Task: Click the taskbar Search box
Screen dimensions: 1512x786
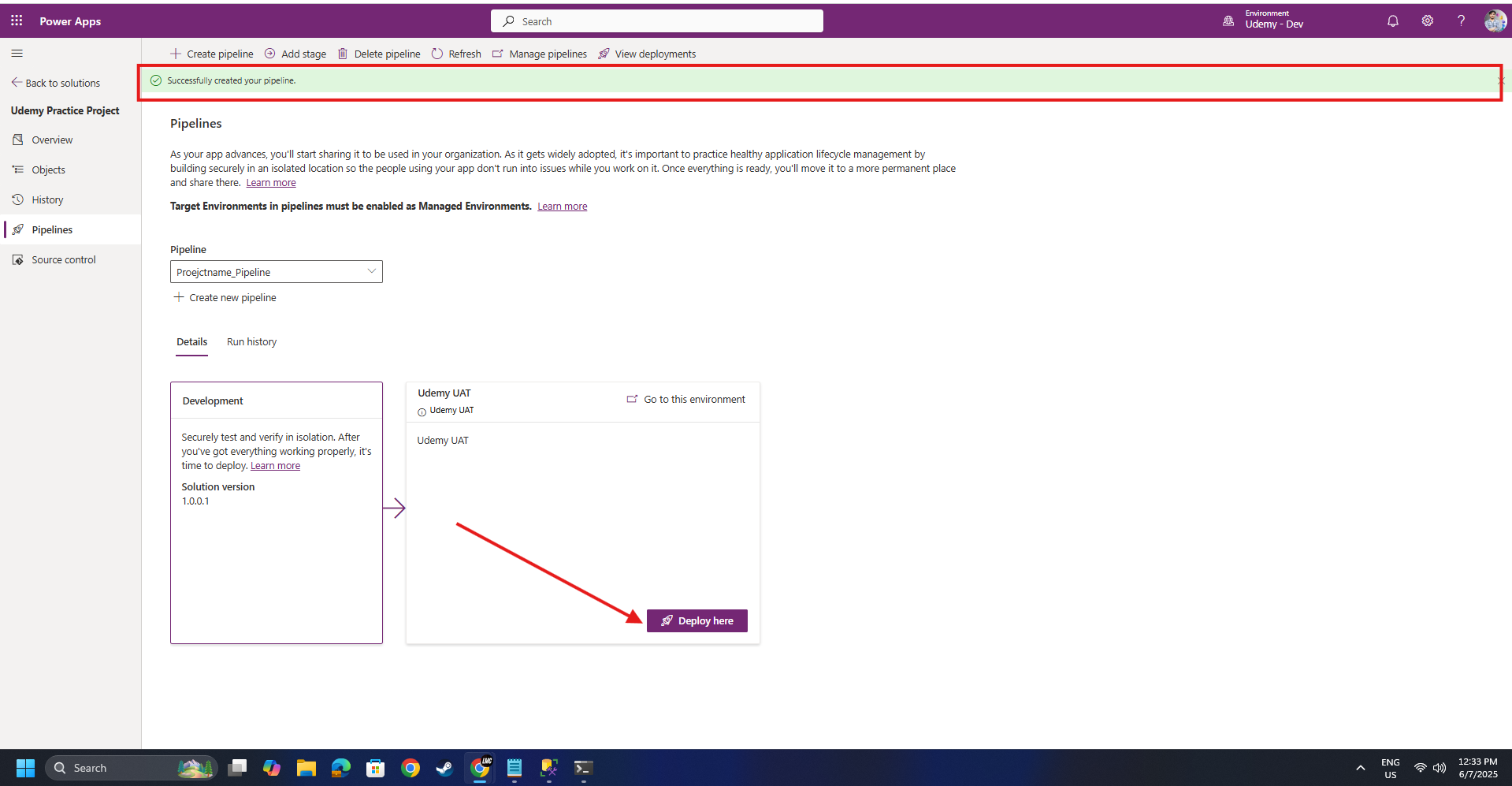Action: click(x=131, y=768)
